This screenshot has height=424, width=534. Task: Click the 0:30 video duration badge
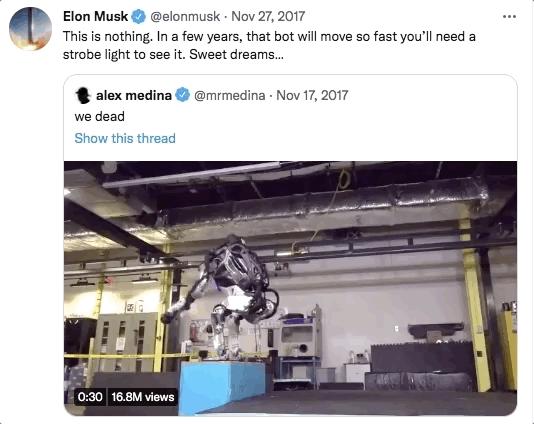click(90, 397)
